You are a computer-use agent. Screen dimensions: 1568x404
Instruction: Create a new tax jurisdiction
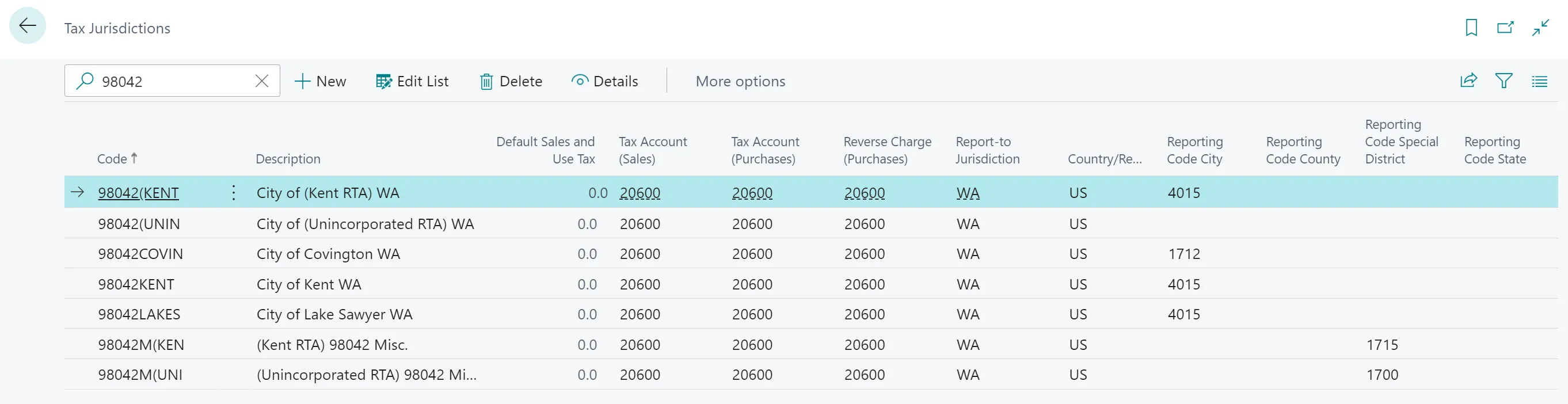(320, 81)
